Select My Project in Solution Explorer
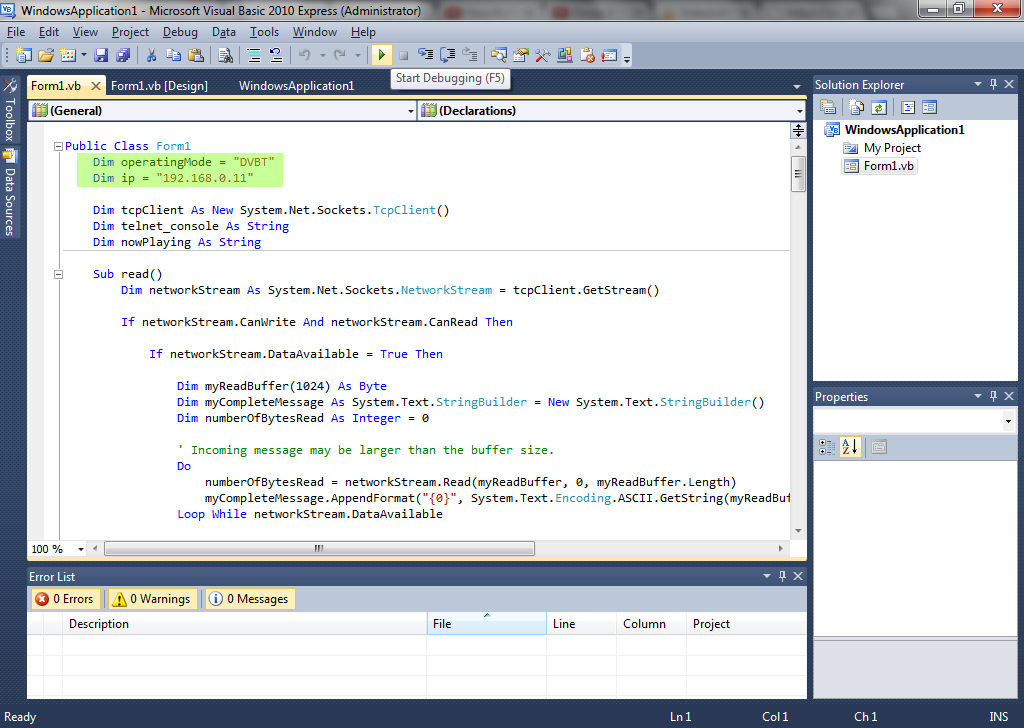This screenshot has width=1024, height=728. coord(892,148)
